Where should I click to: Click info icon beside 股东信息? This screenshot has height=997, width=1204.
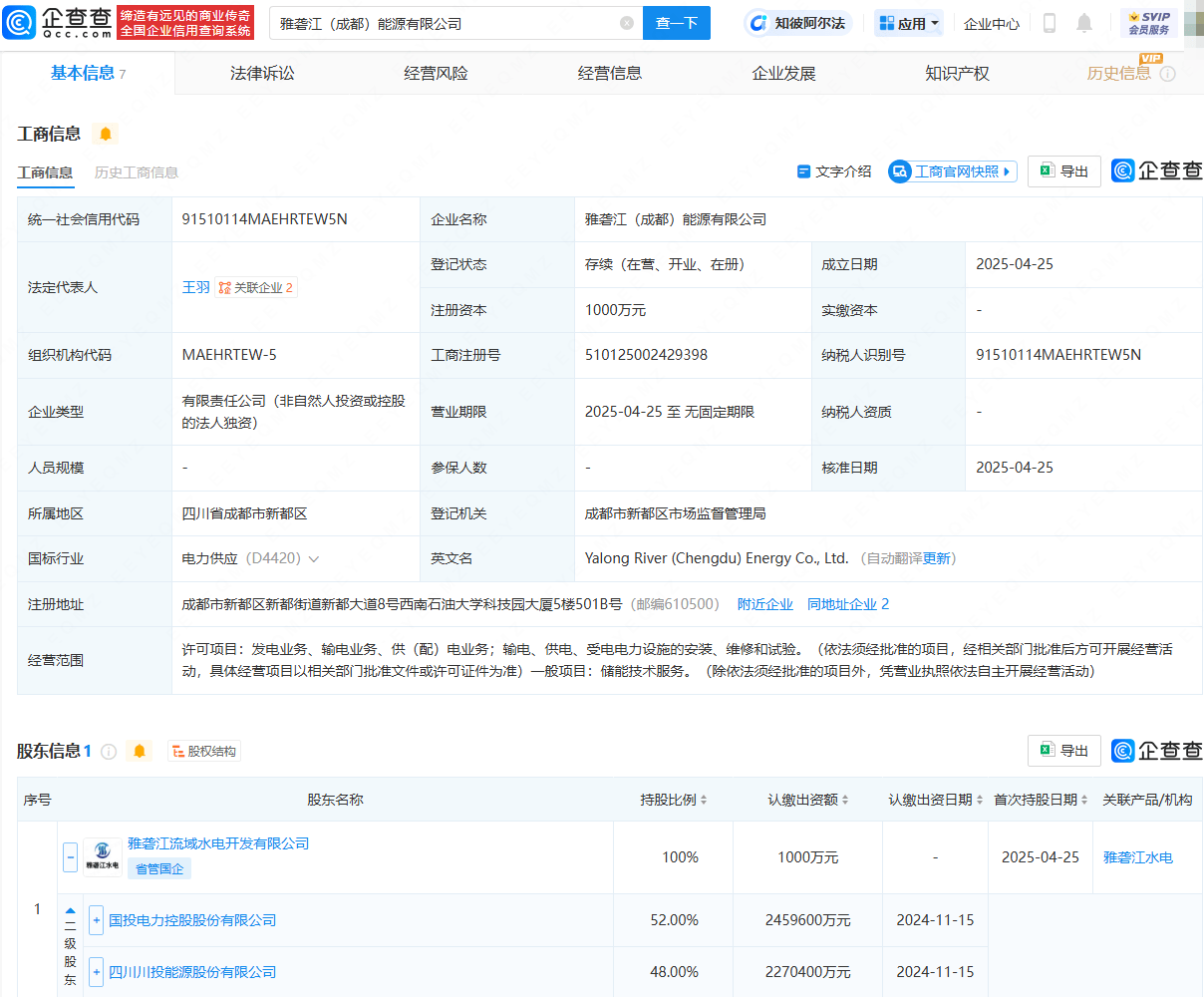pos(109,752)
